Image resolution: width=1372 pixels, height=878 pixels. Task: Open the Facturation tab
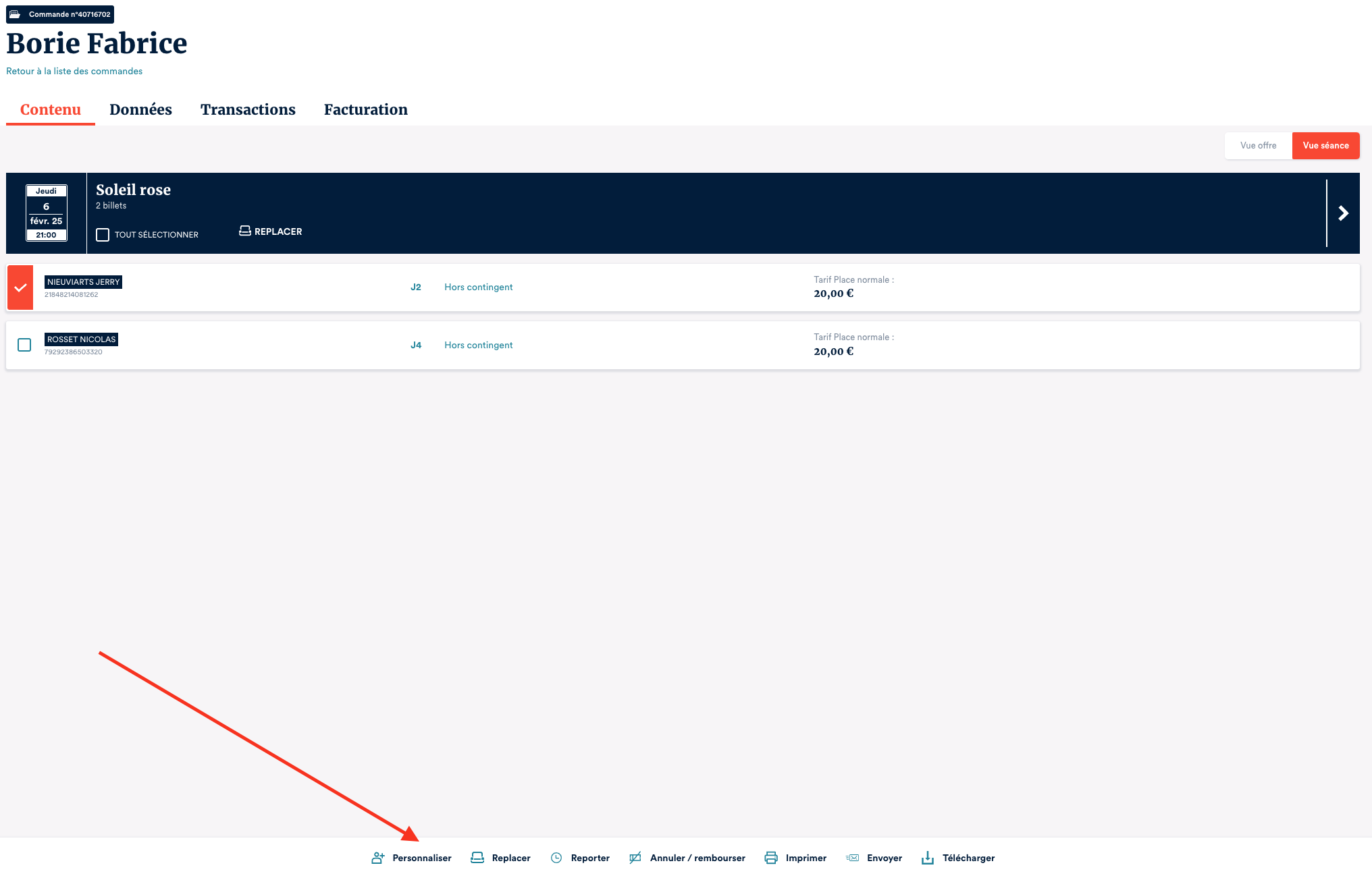click(365, 109)
